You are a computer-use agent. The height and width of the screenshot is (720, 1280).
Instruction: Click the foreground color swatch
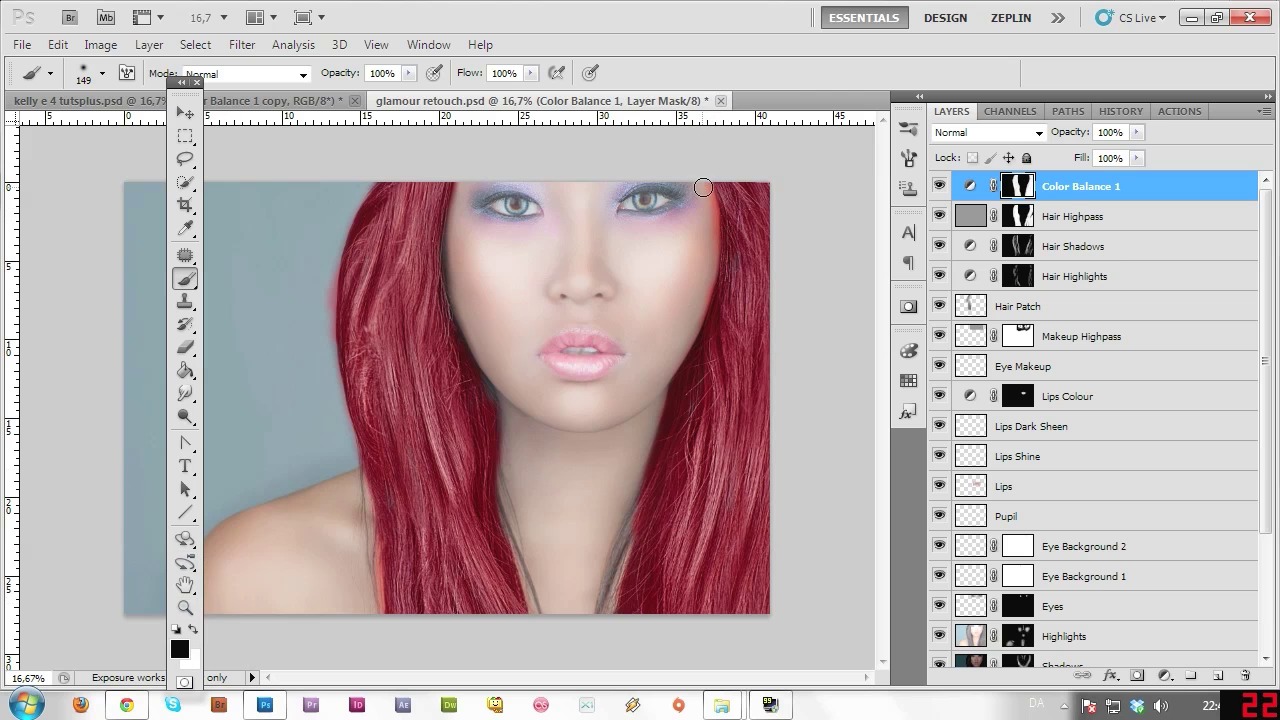[x=180, y=649]
